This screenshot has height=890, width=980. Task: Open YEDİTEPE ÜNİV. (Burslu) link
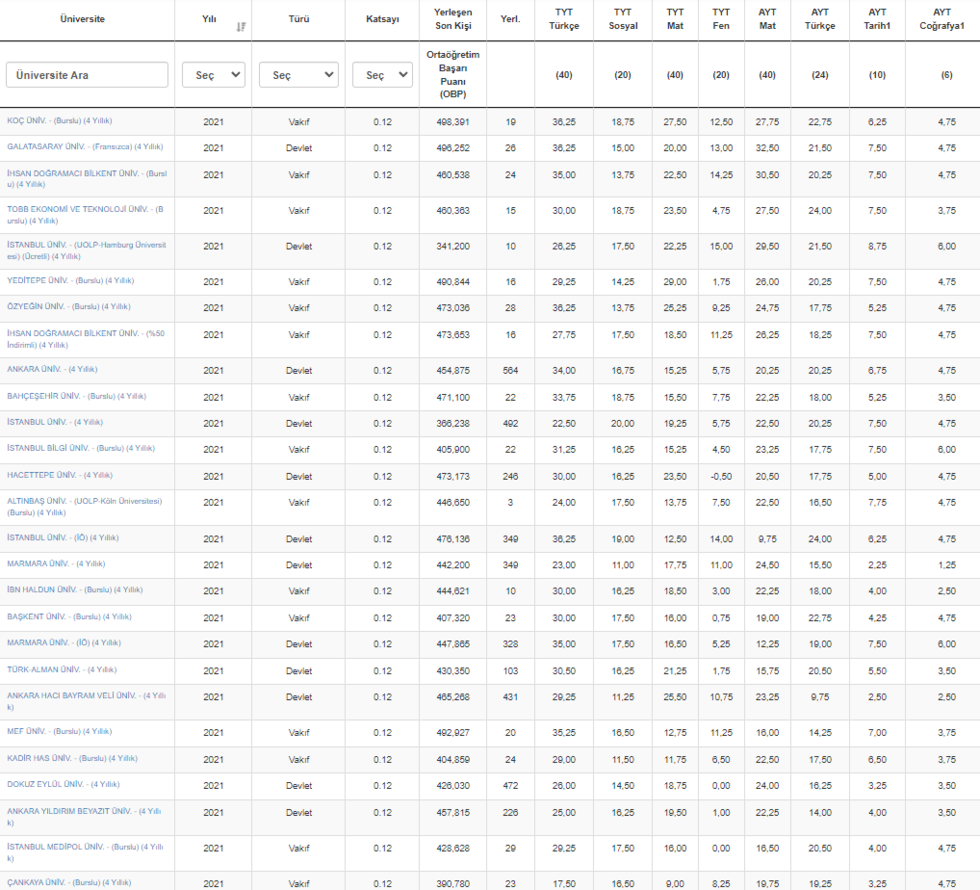pos(70,281)
